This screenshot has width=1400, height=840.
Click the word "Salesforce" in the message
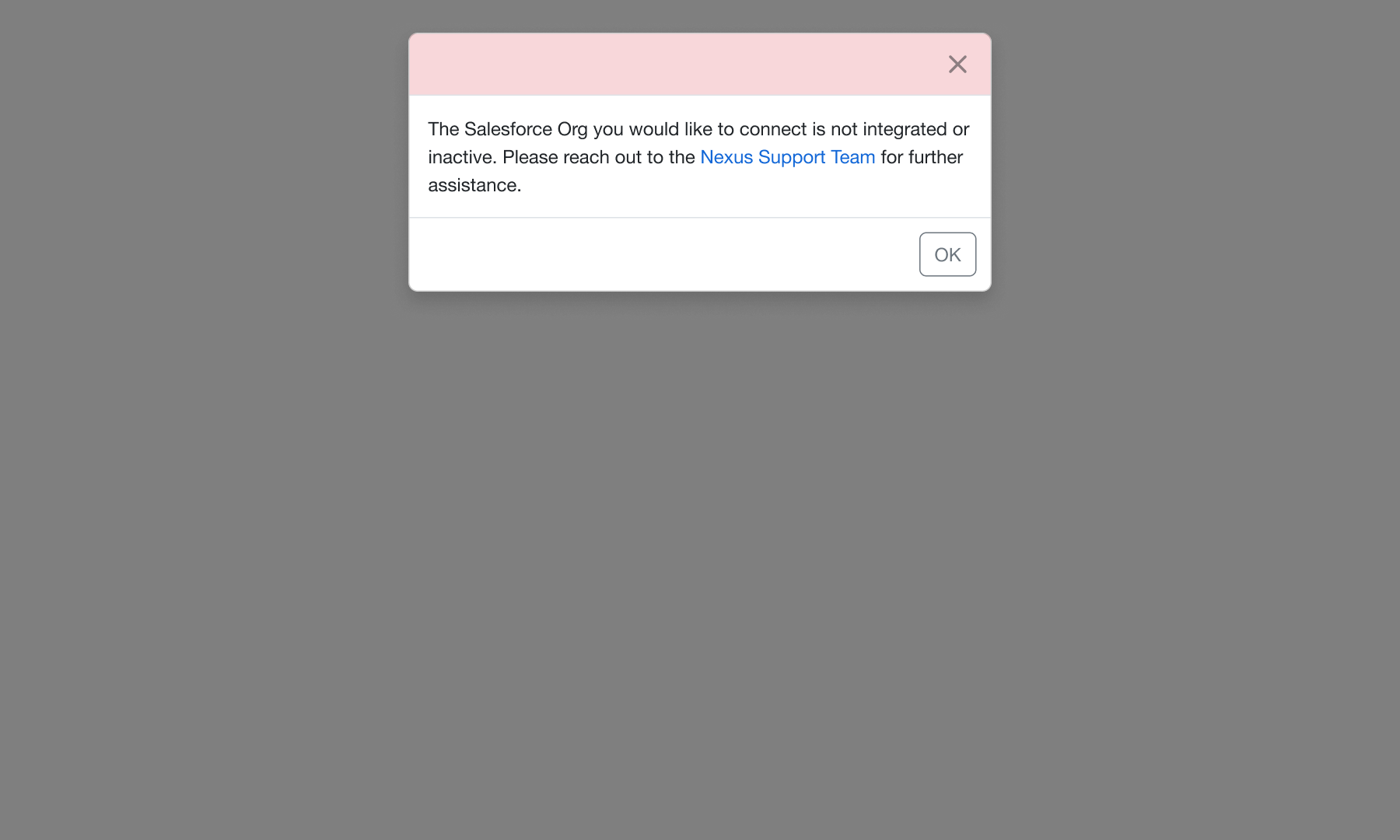(508, 129)
